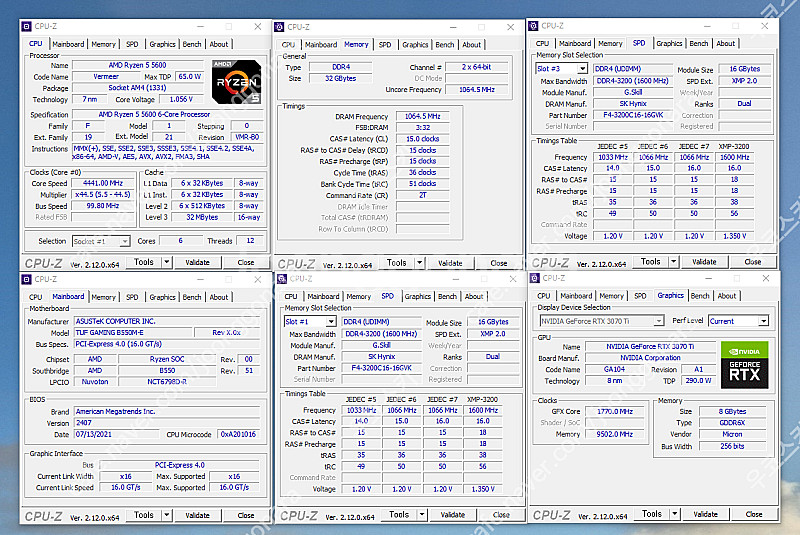Click PCI-Express 4.0 graphic interface bus value
The image size is (800, 535).
(180, 465)
